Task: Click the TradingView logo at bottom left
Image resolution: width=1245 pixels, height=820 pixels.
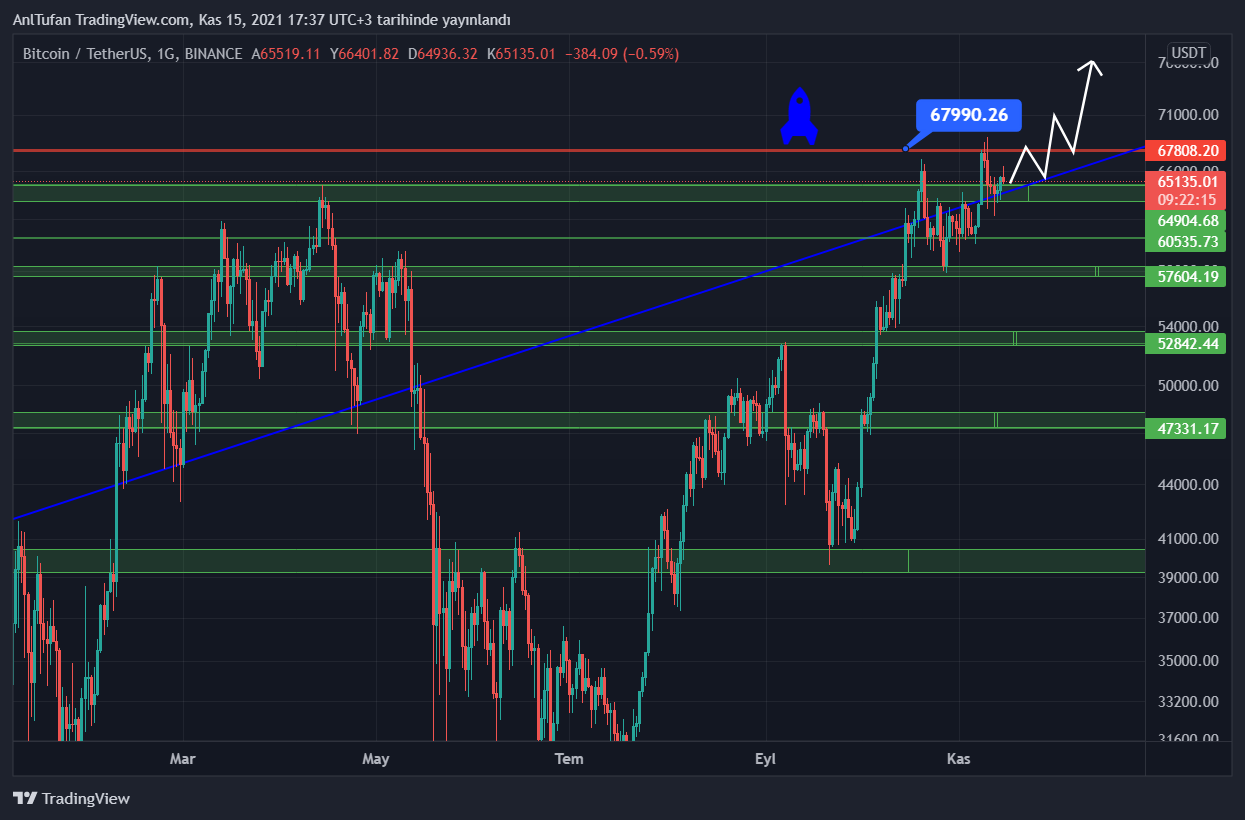Action: point(71,798)
